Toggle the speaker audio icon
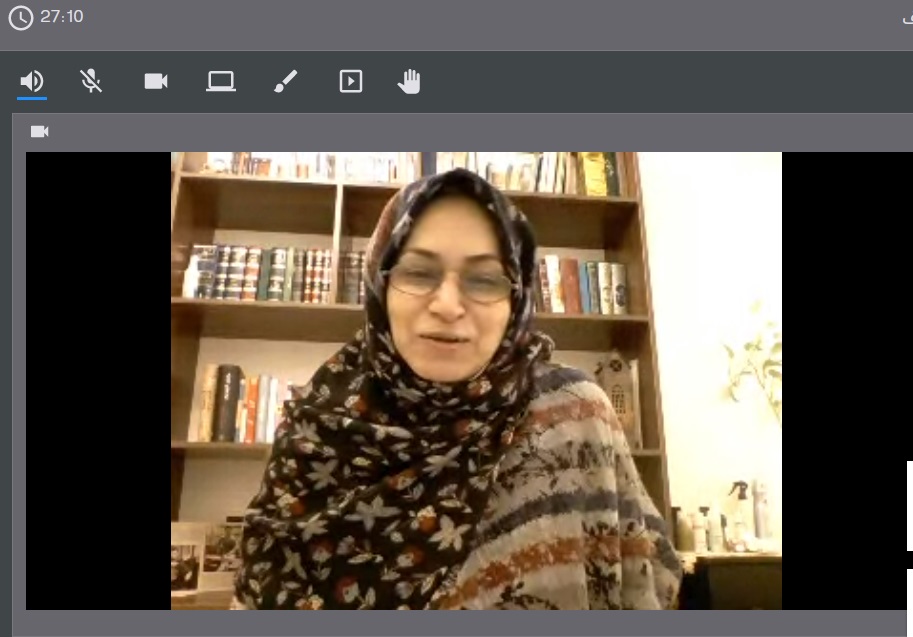913x637 pixels. (x=32, y=81)
